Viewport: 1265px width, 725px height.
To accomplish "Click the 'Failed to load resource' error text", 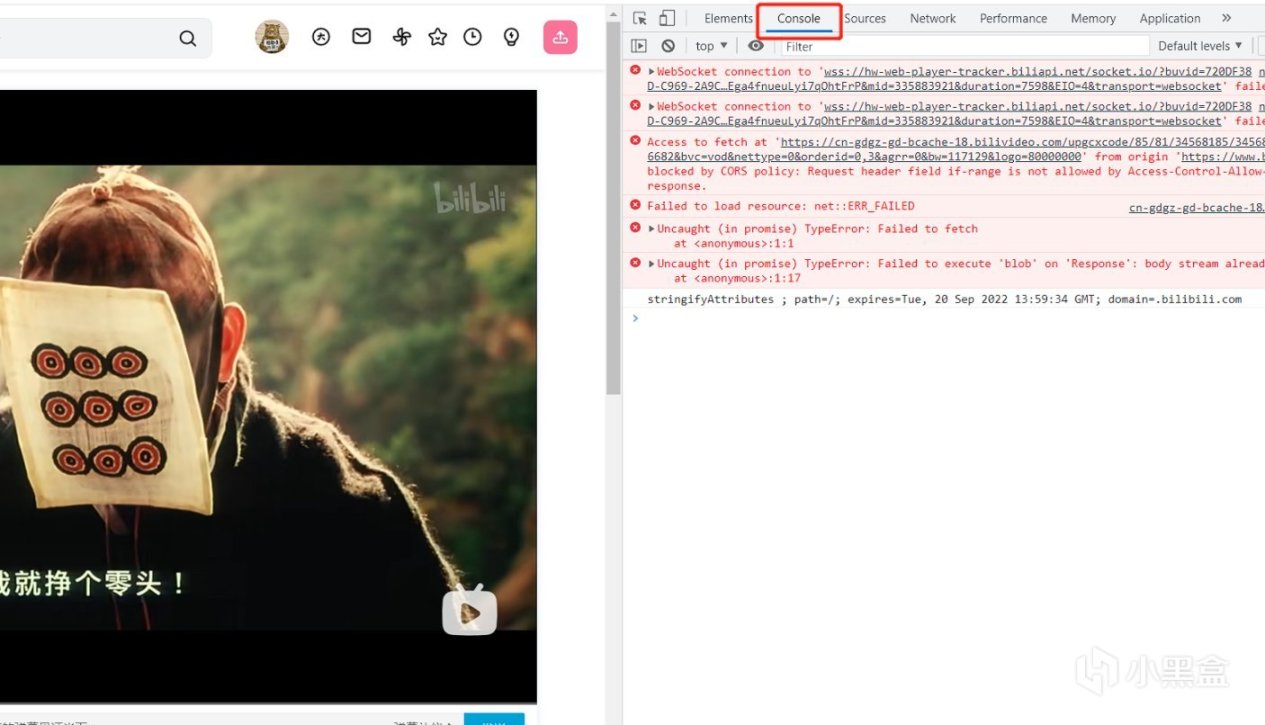I will [780, 206].
